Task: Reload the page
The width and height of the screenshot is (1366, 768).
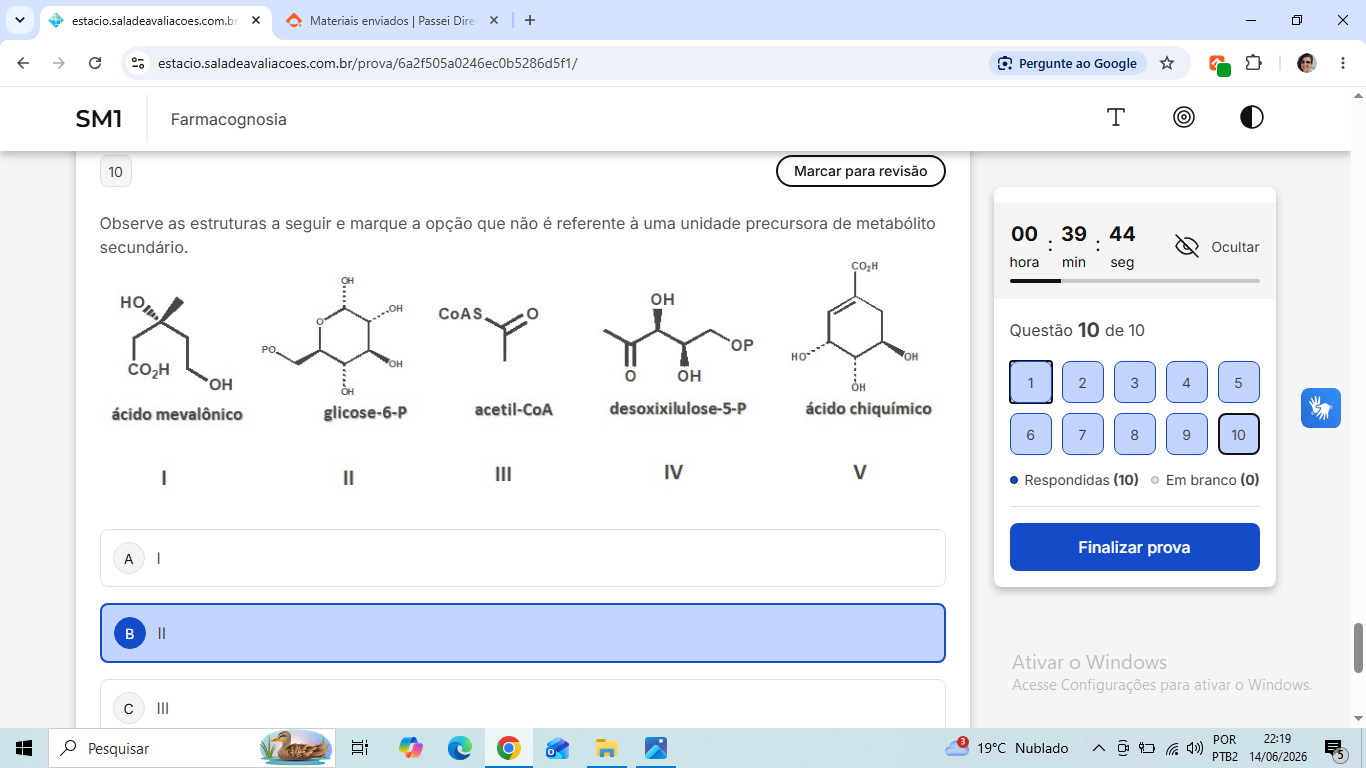Action: point(95,63)
